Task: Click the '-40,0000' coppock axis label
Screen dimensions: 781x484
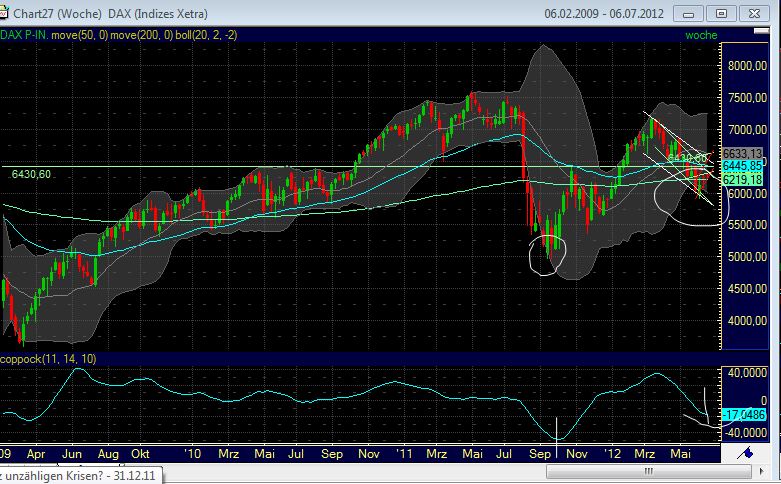Action: (746, 433)
